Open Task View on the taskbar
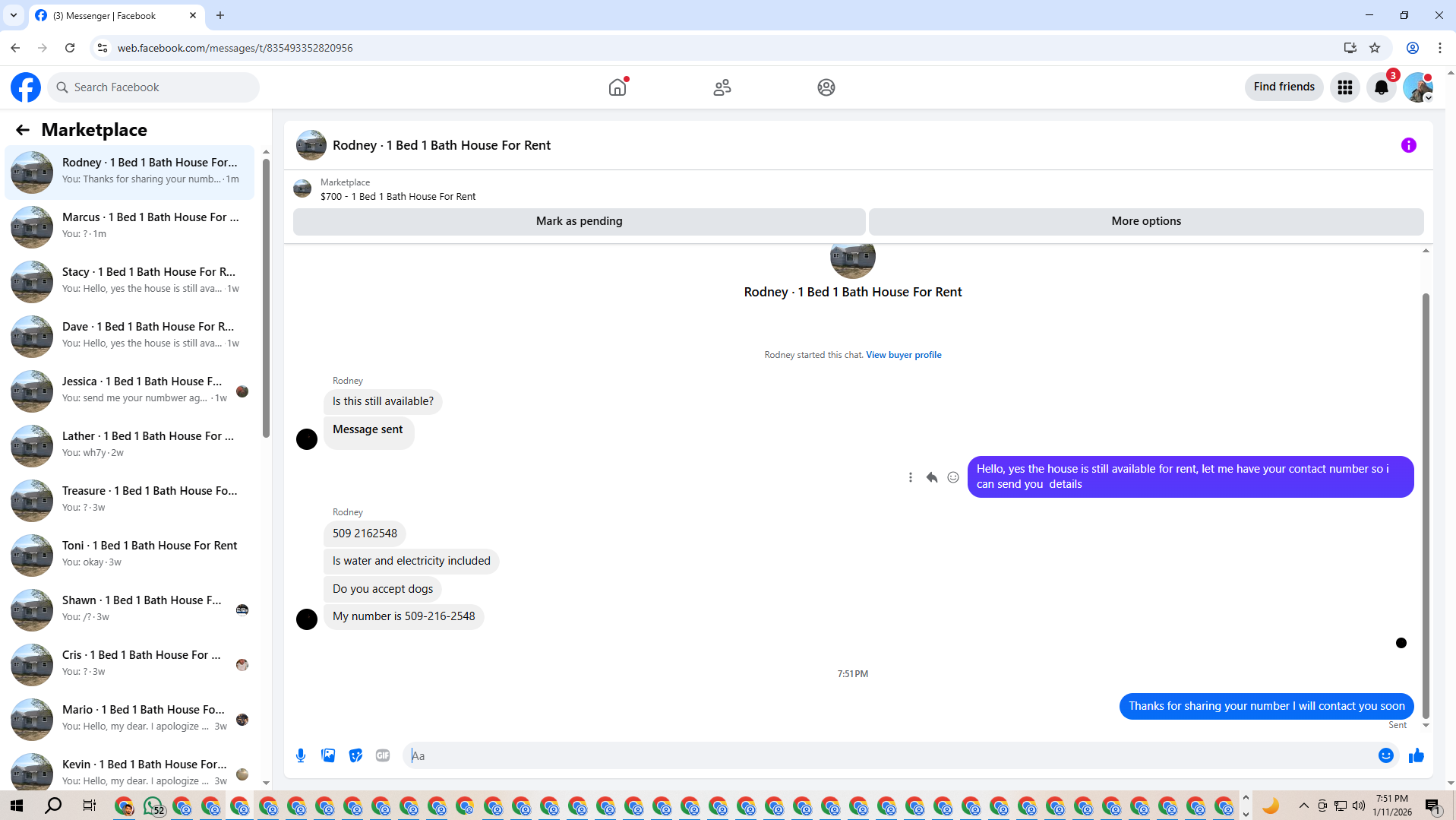Screen dimensions: 1456x820 click(89, 806)
